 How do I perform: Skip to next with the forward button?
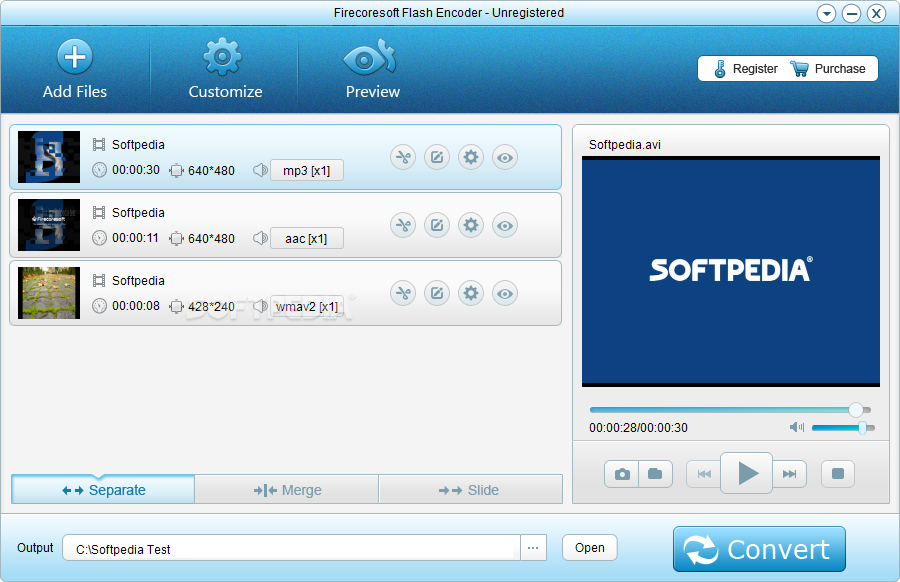tap(789, 474)
